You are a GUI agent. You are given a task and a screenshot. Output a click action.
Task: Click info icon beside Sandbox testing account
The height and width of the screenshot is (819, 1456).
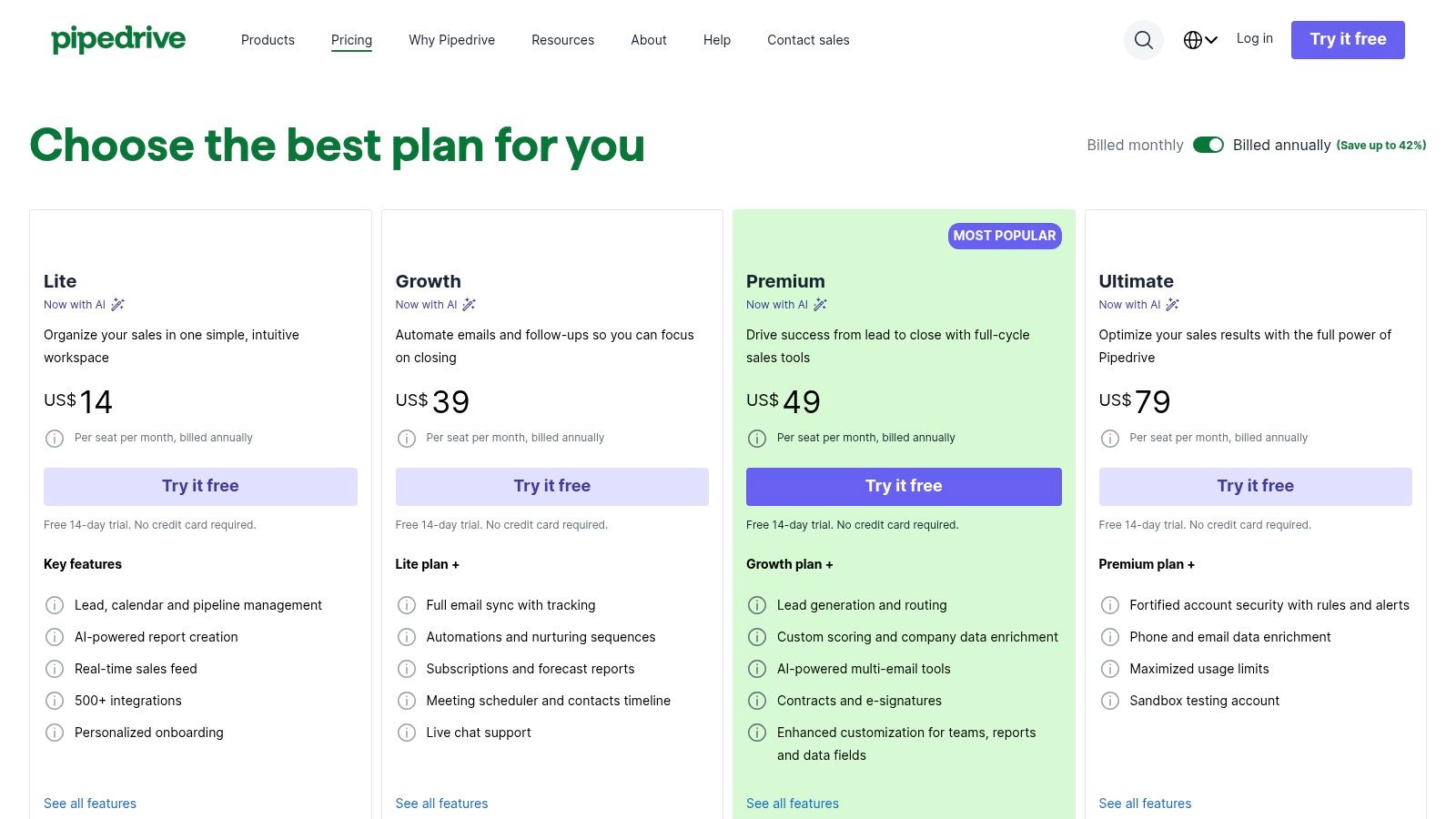coord(1110,701)
